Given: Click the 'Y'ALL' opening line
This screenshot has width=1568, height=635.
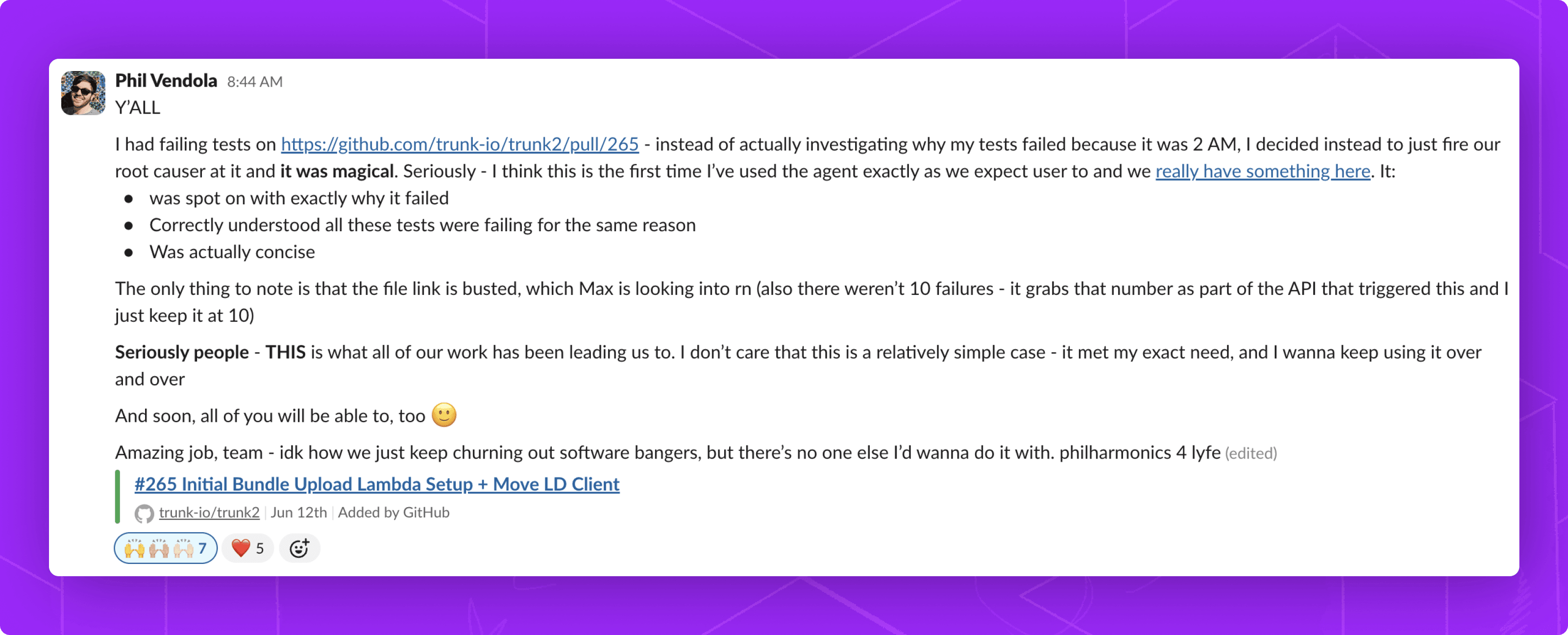Looking at the screenshot, I should [x=138, y=107].
